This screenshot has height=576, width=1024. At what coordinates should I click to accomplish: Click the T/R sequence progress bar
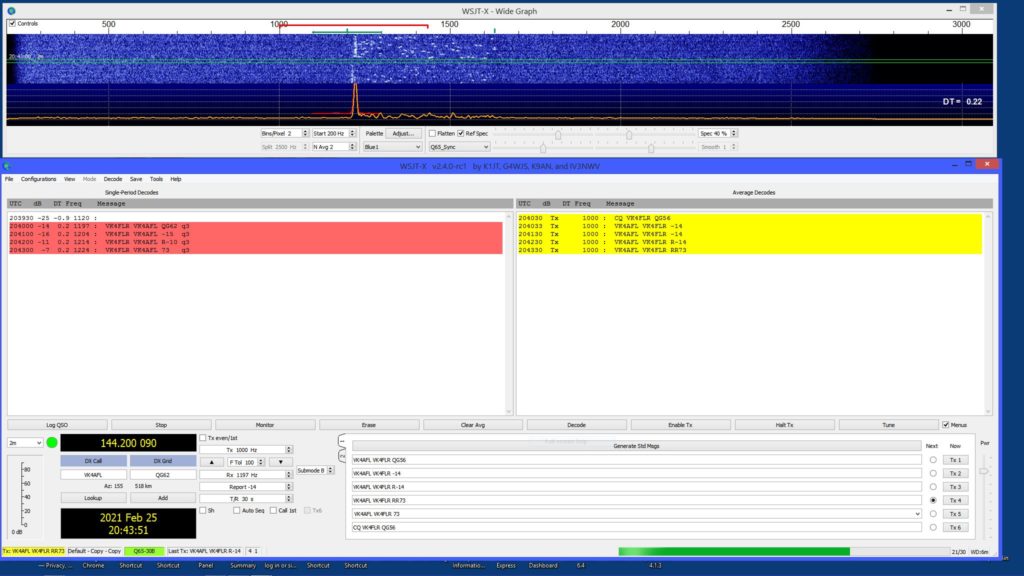(784, 552)
